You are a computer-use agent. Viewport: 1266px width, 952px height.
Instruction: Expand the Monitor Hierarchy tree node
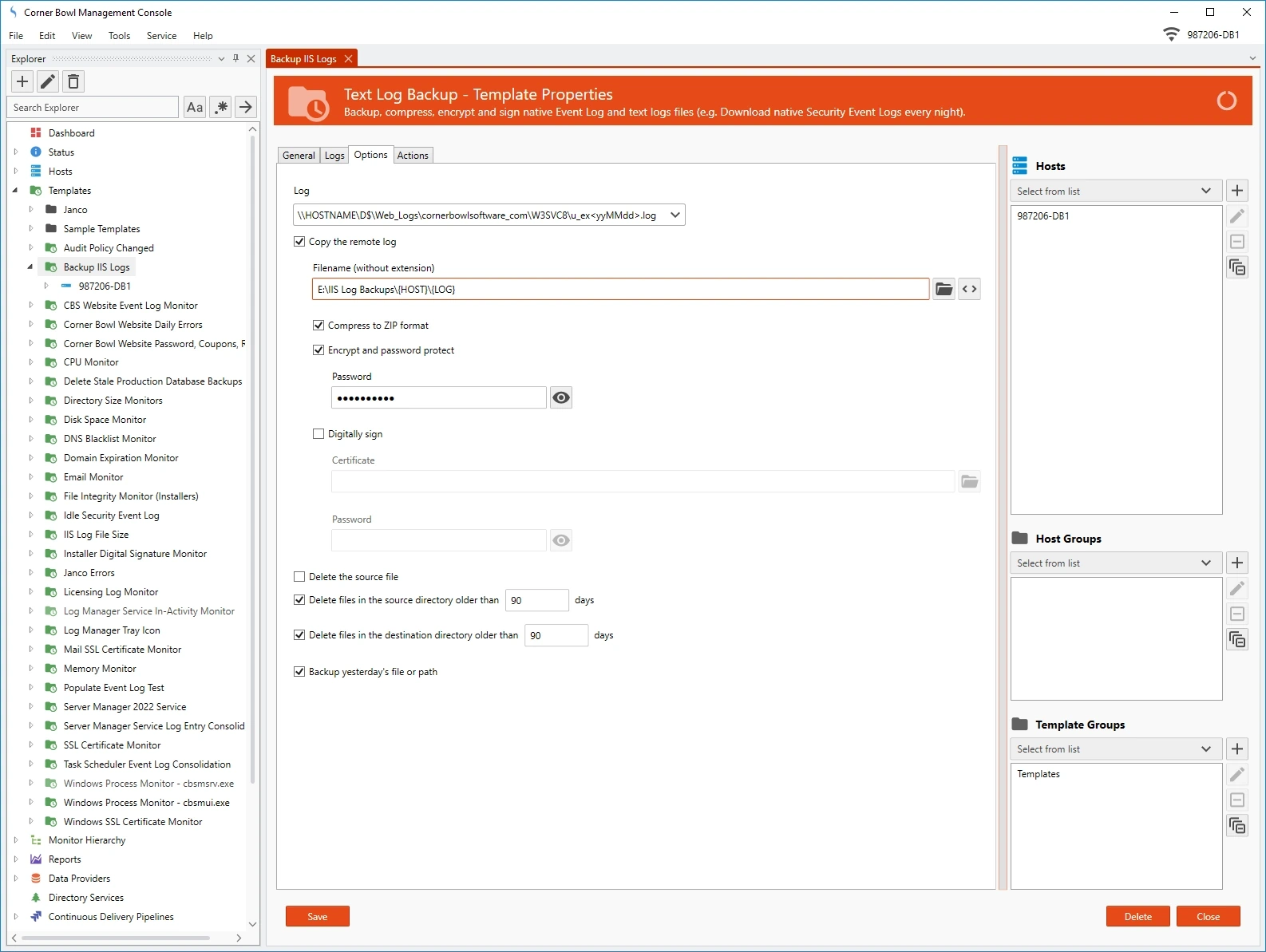point(16,840)
